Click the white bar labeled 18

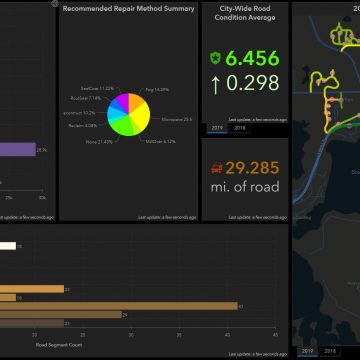click(8, 246)
